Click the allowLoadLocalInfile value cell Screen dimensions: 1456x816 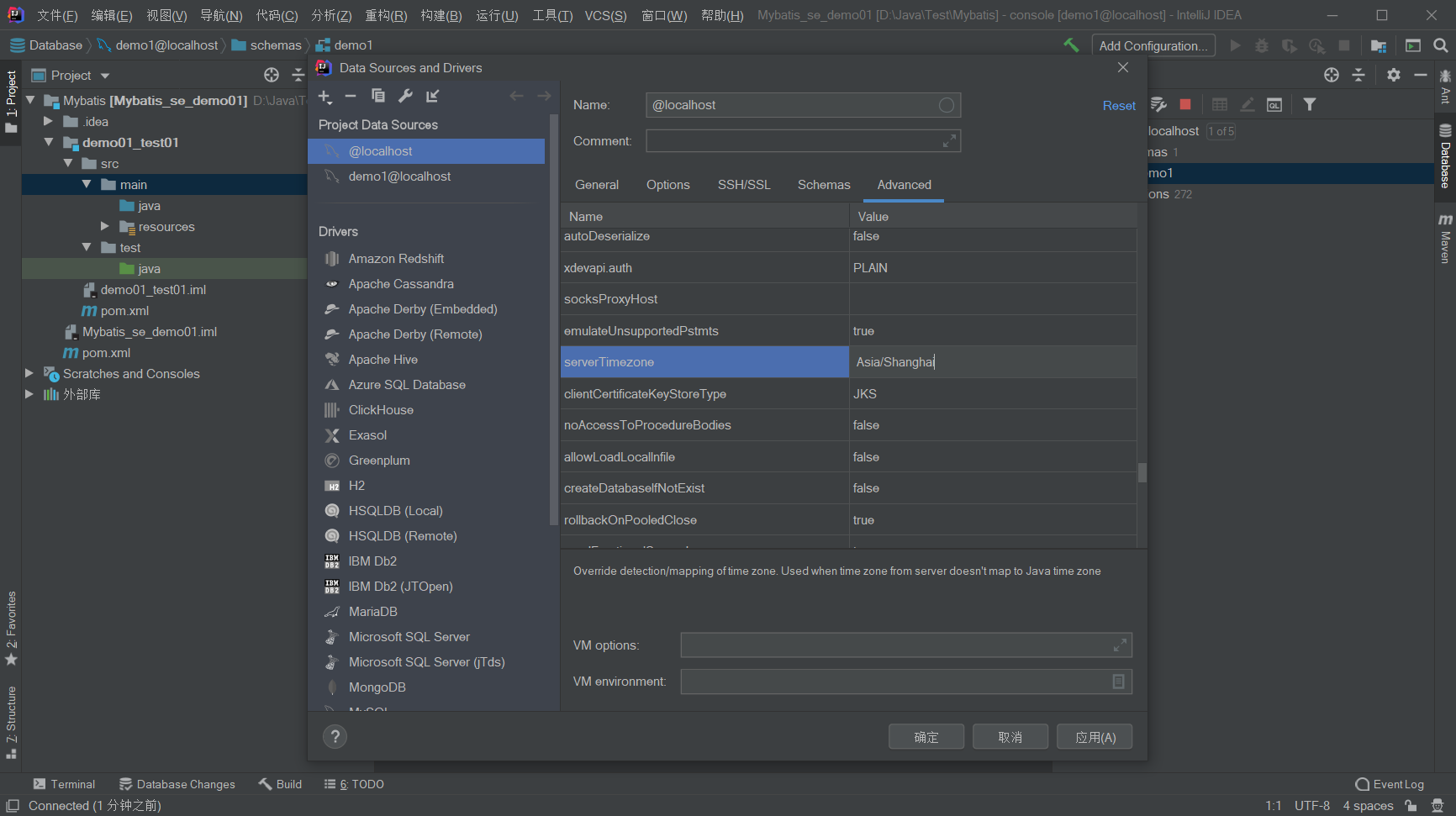[x=993, y=457]
